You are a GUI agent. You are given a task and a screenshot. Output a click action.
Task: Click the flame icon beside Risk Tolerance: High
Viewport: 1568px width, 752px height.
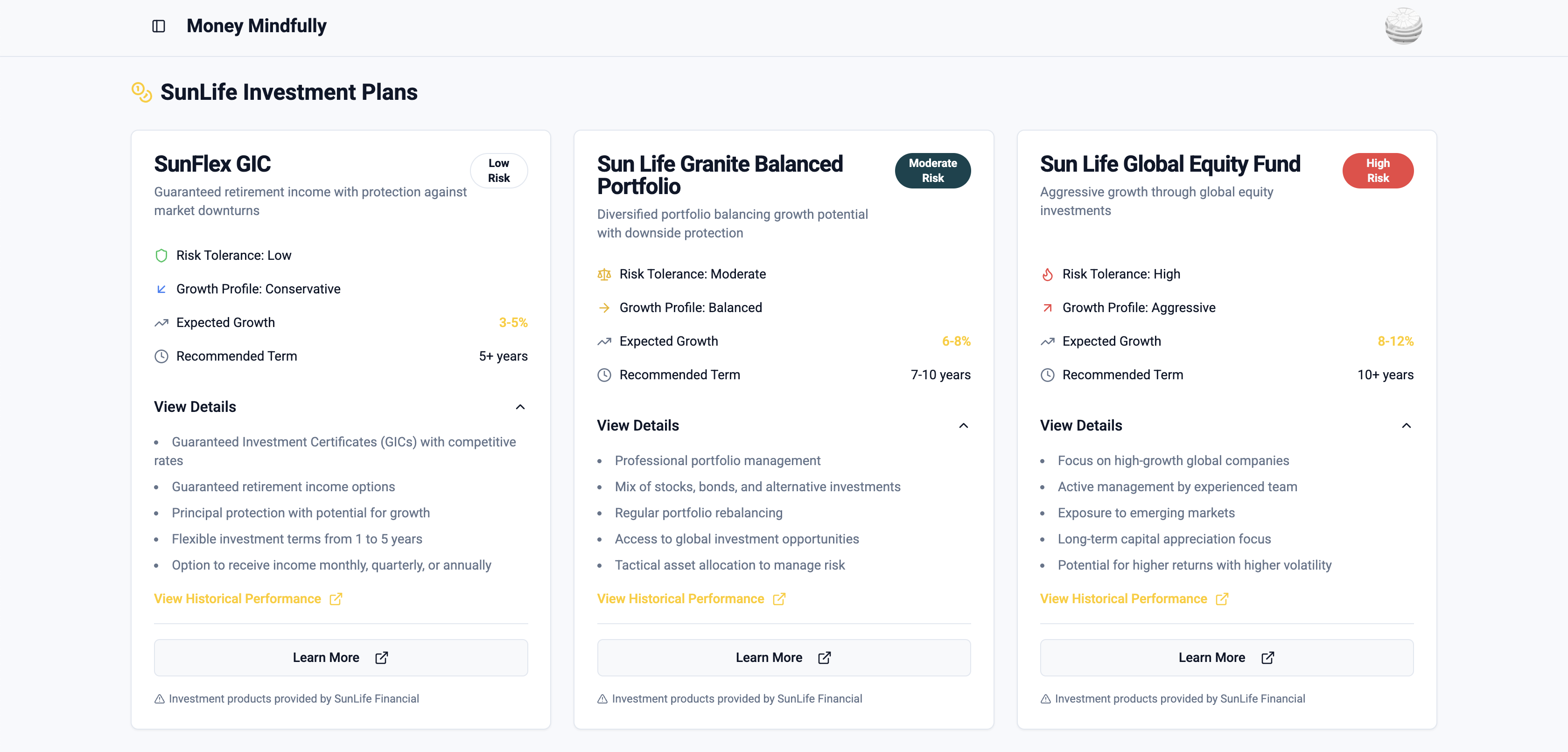pyautogui.click(x=1047, y=274)
